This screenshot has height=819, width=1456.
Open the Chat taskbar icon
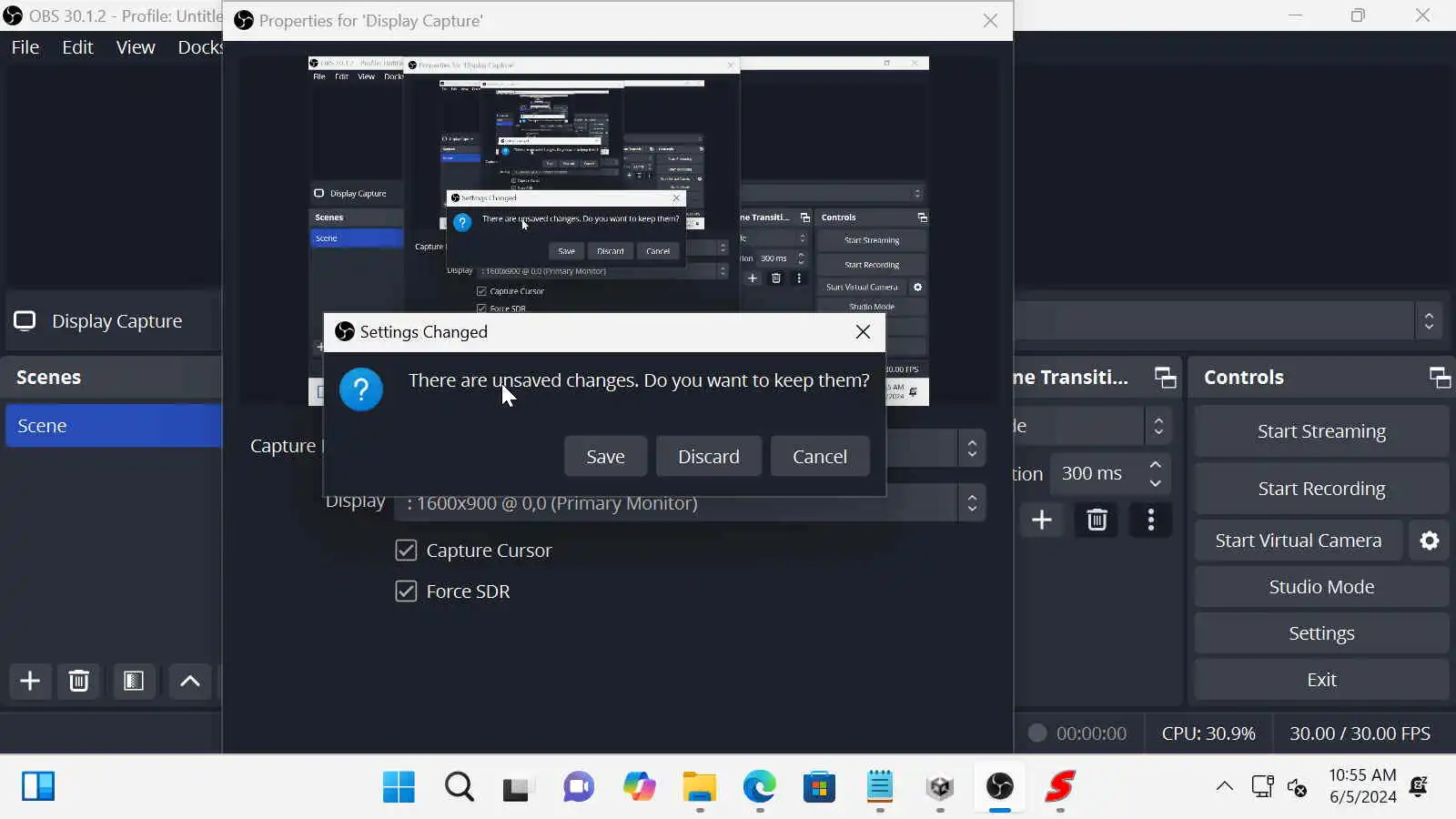coord(578,787)
